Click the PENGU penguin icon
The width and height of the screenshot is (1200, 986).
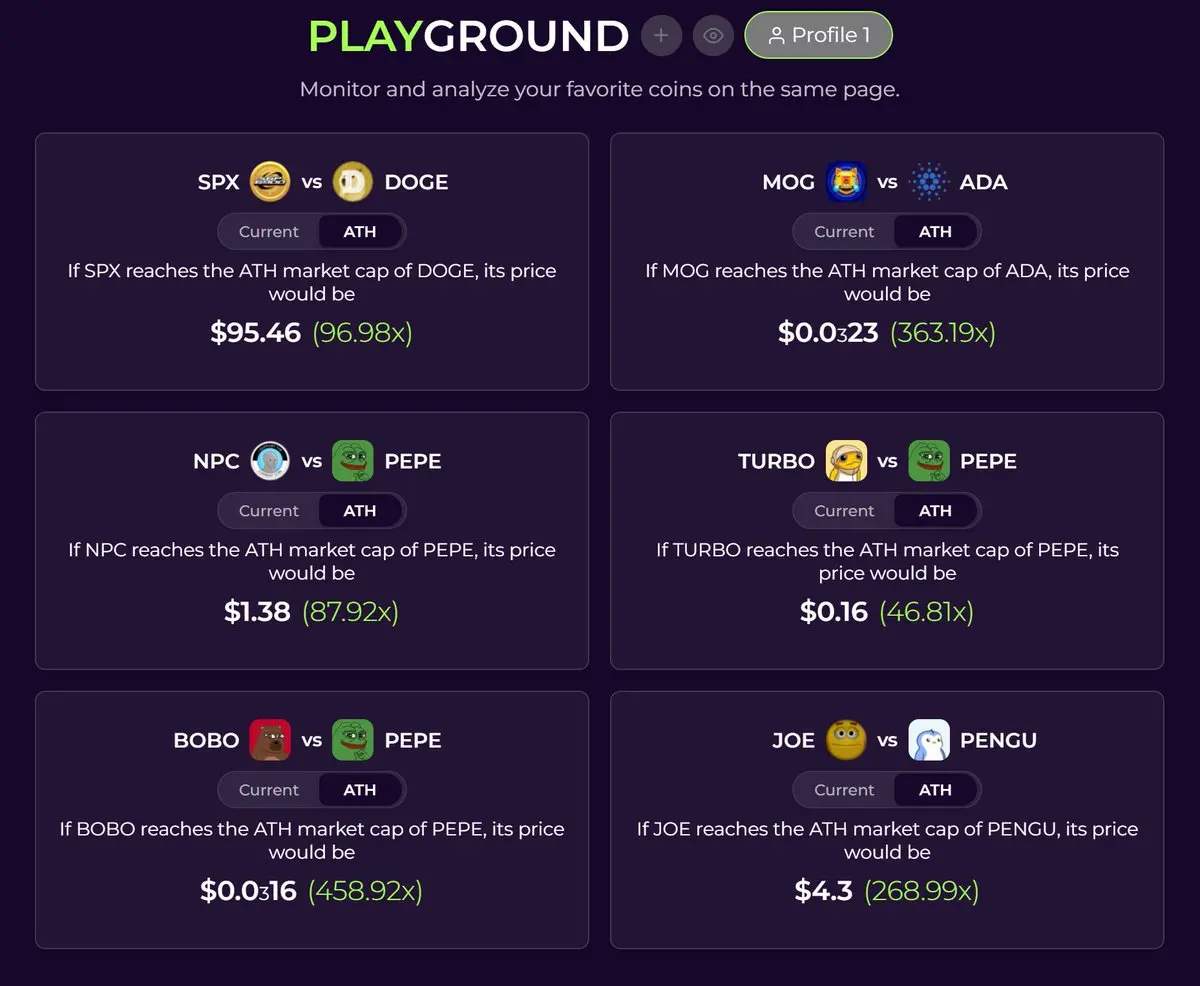[929, 740]
